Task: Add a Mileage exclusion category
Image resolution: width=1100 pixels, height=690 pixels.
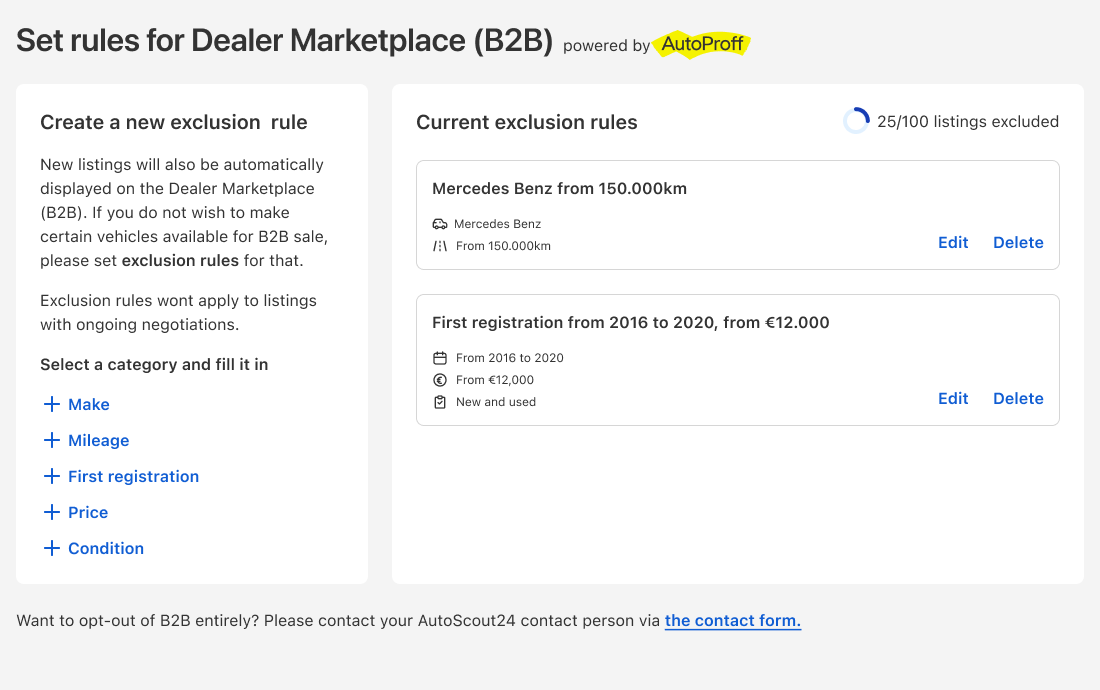Action: [86, 440]
